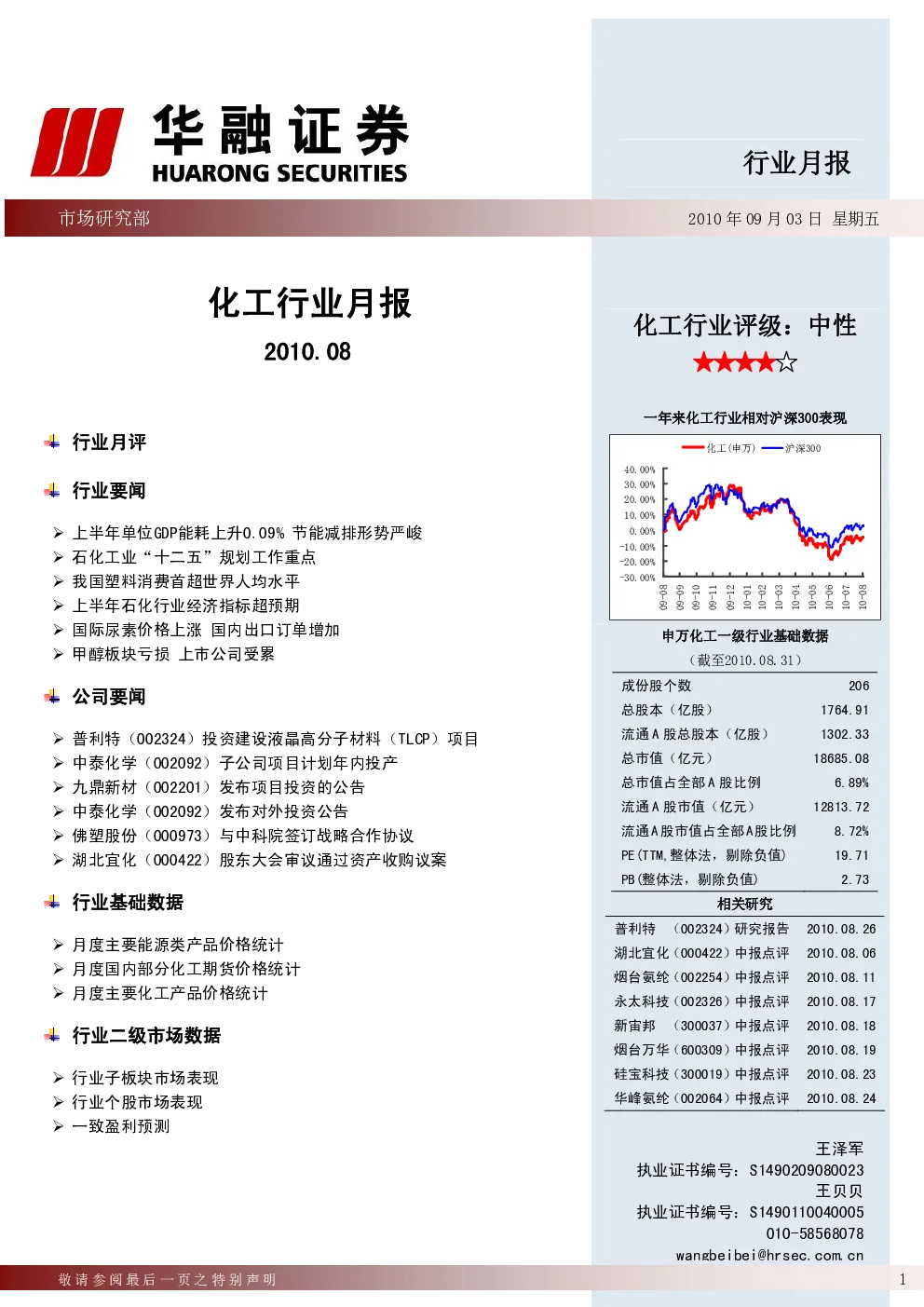Image resolution: width=924 pixels, height=1307 pixels.
Task: Click the bullet icon beside 行业月评
Action: click(52, 442)
